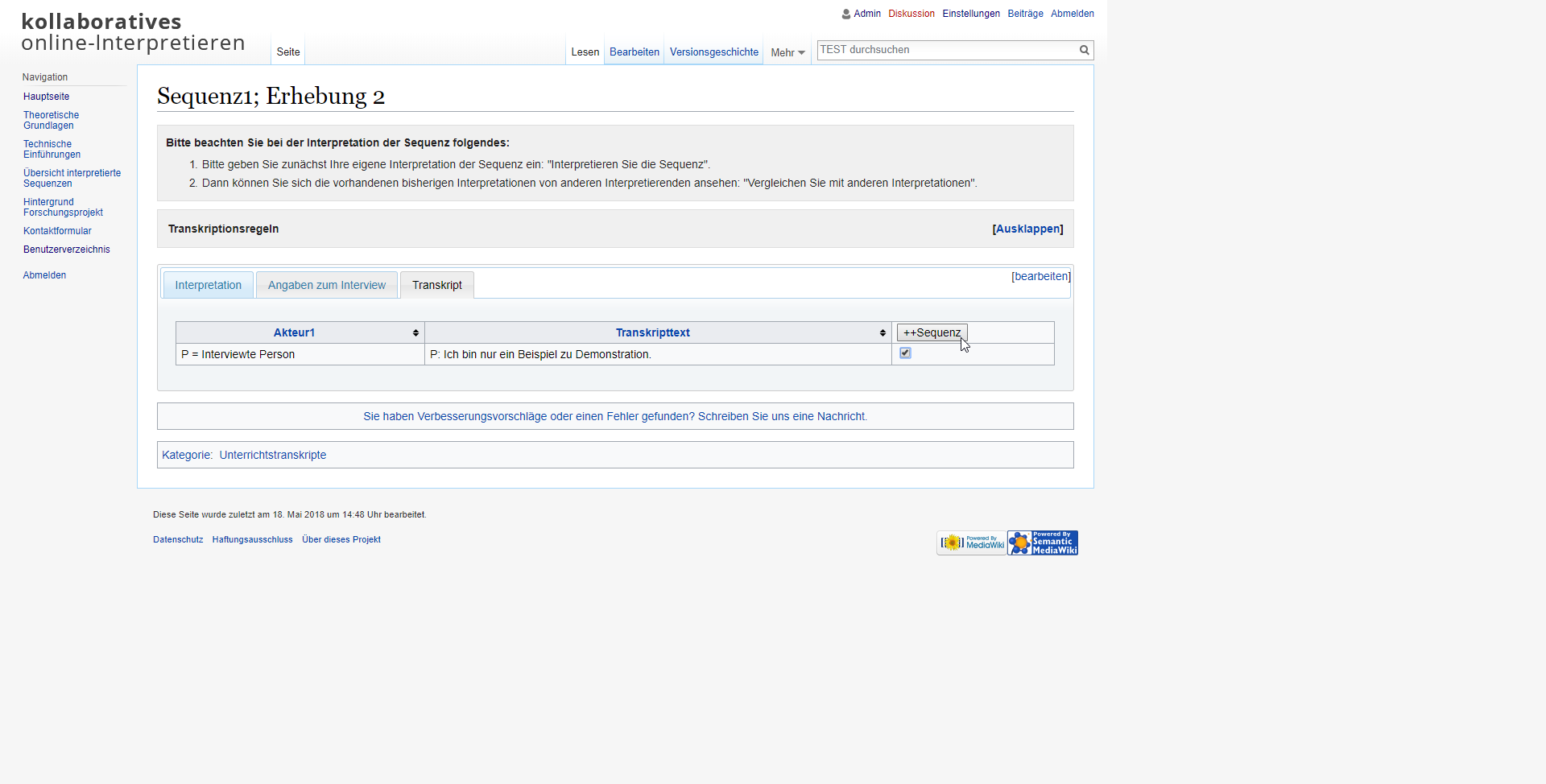Open the Mehr dropdown menu
The height and width of the screenshot is (784, 1546).
click(x=787, y=52)
